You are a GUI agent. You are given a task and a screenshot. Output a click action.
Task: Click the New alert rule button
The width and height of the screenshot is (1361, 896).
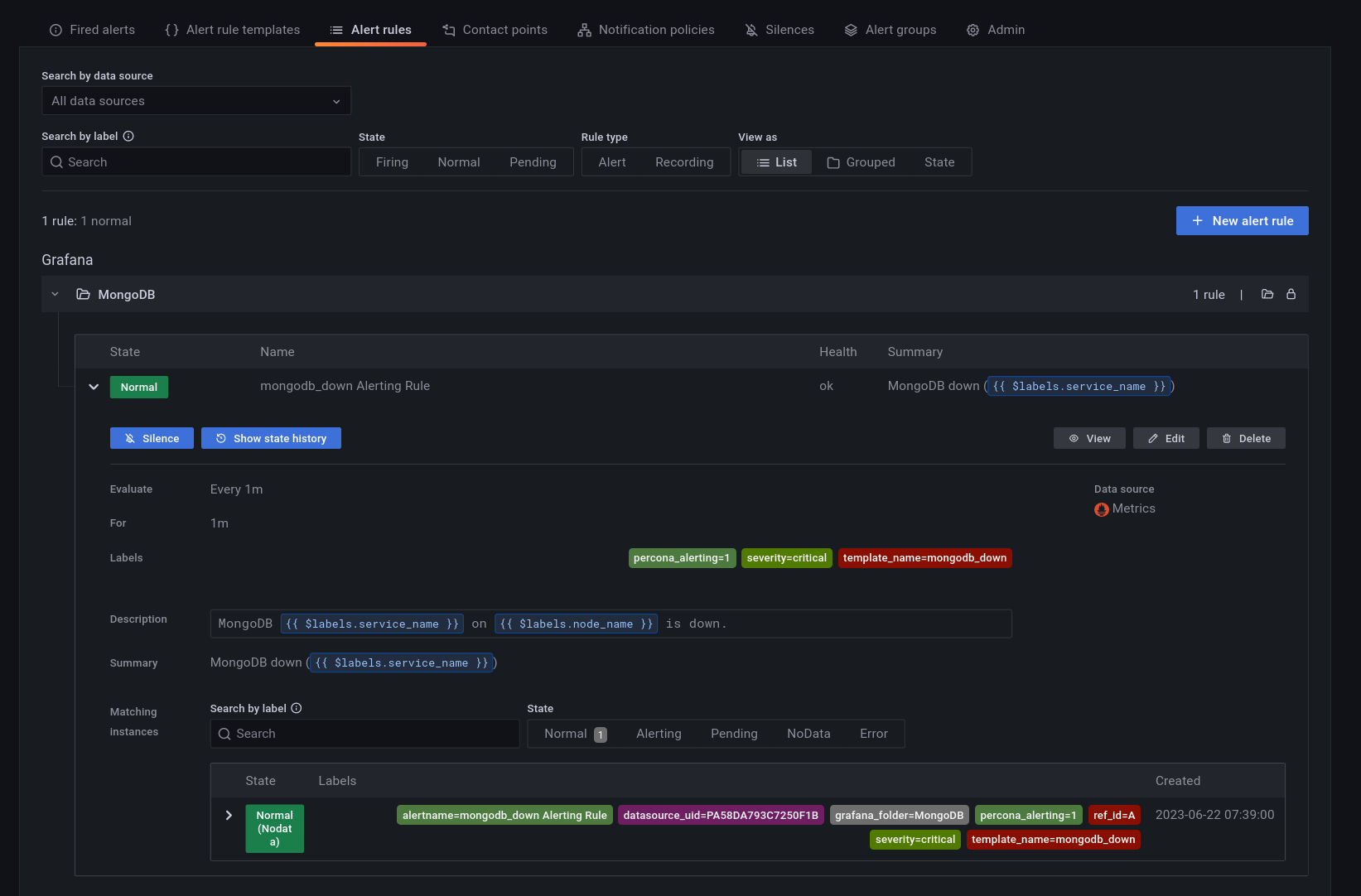(x=1242, y=221)
